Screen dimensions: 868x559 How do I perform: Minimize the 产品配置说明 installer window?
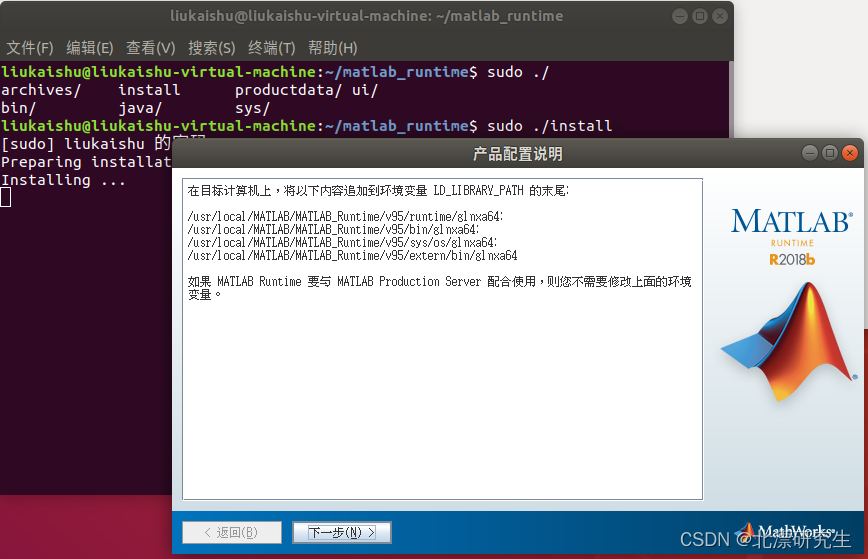pyautogui.click(x=810, y=153)
